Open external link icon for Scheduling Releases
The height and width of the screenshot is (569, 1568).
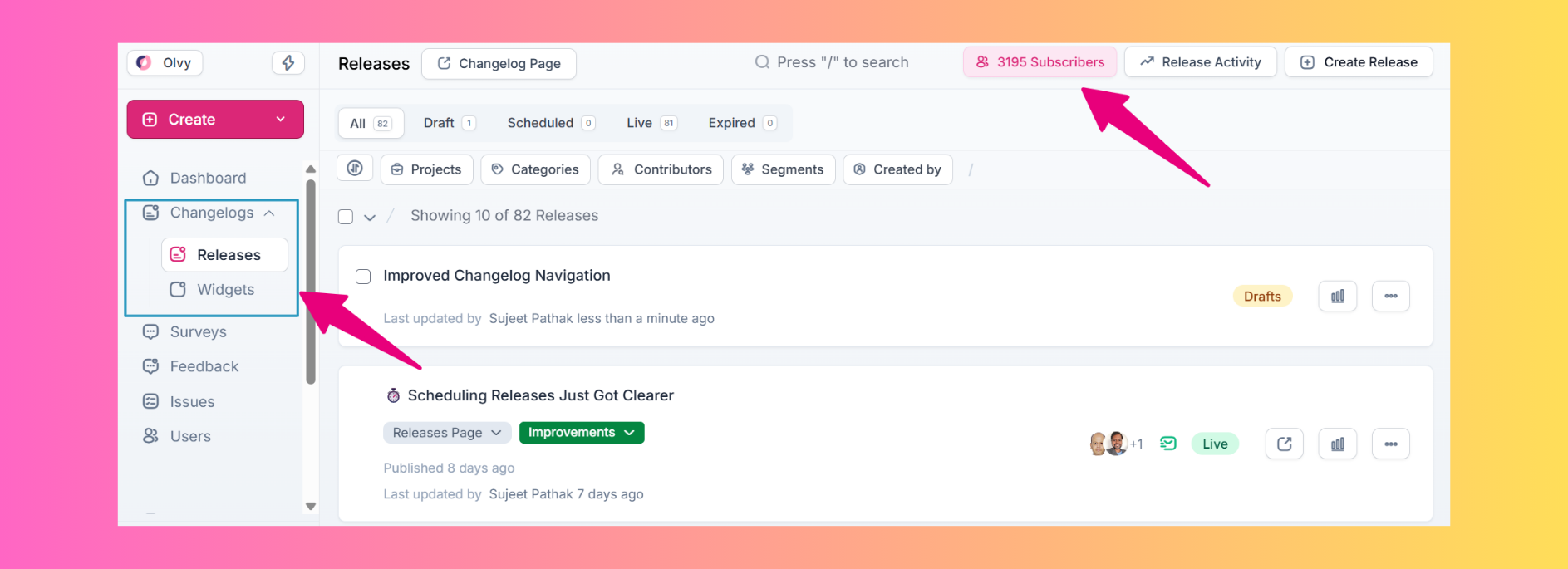1284,444
